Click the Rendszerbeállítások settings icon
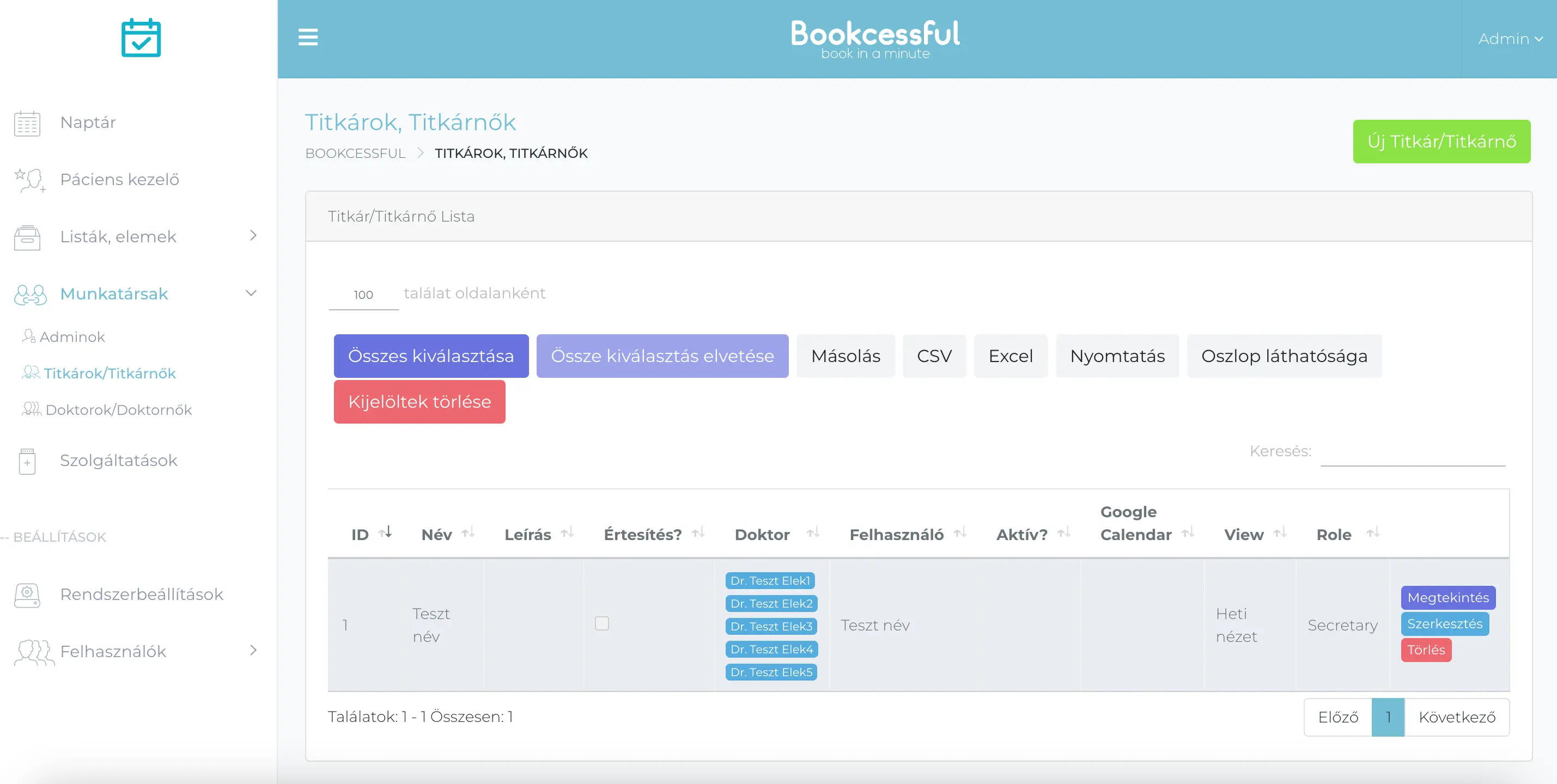 click(x=27, y=595)
